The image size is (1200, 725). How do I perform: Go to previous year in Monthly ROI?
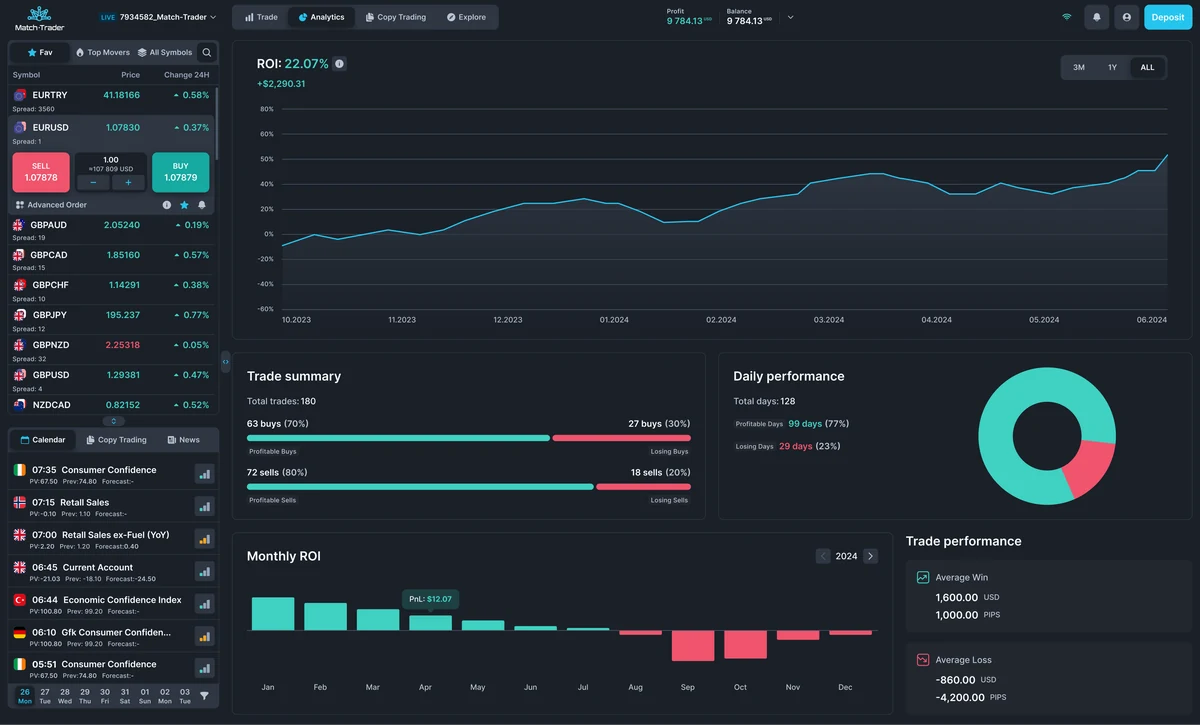823,556
